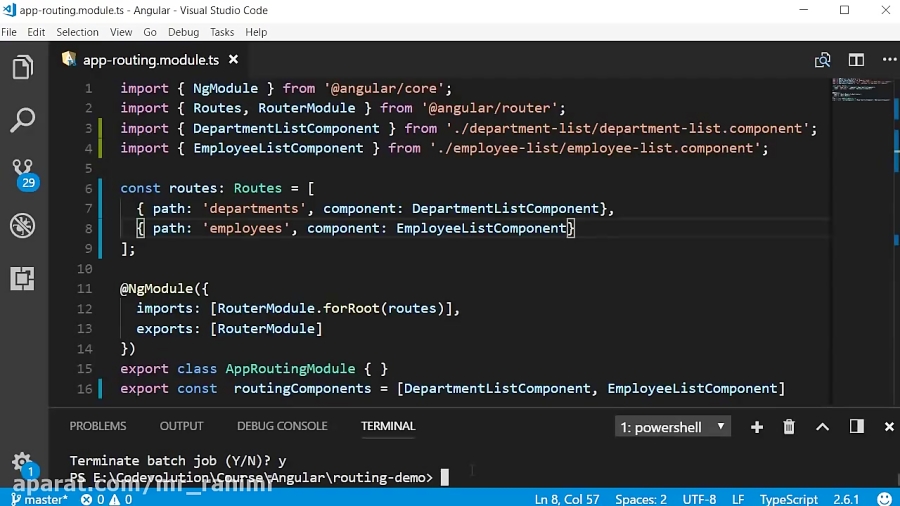The height and width of the screenshot is (506, 900).
Task: Click '@angular/core' import string on line 1
Action: [384, 88]
